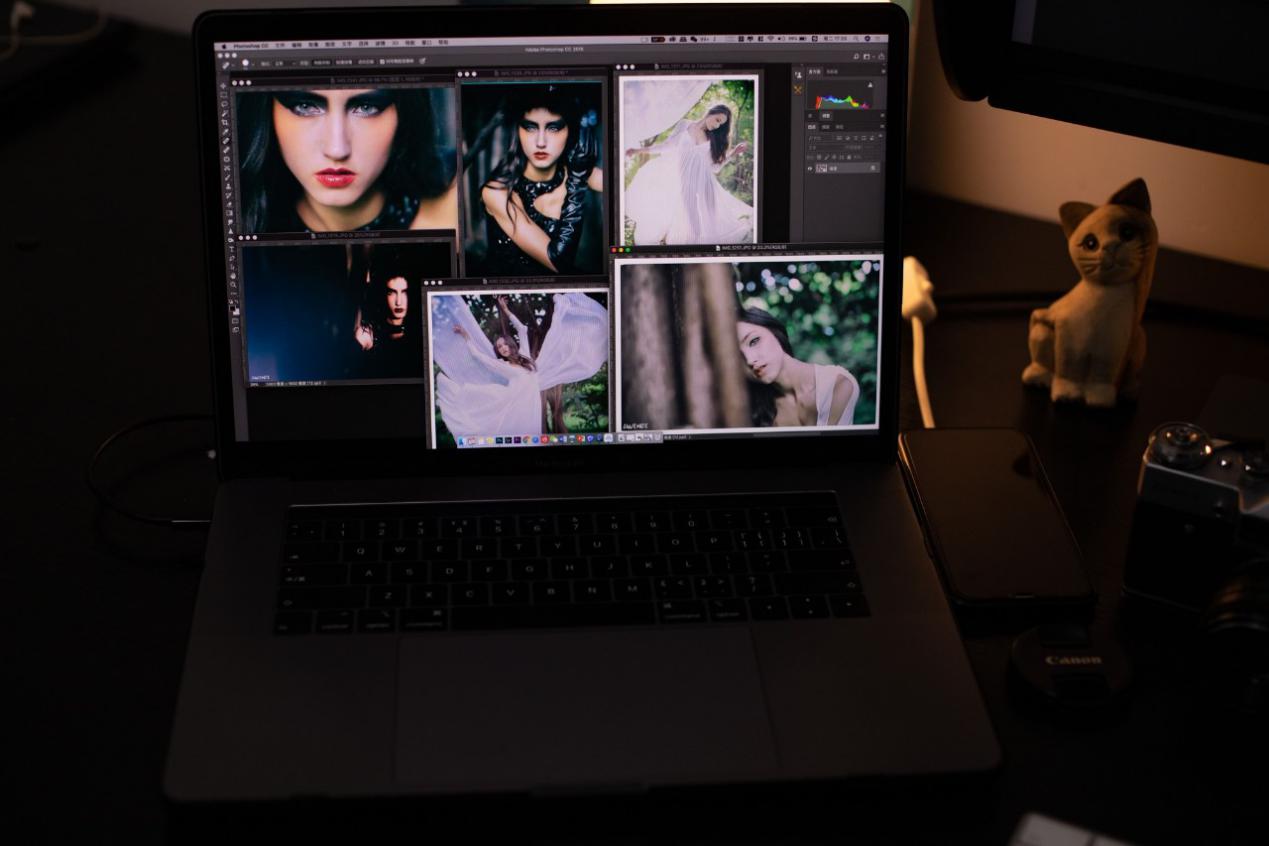The height and width of the screenshot is (846, 1269).
Task: Open Google Chrome from the Dock
Action: pyautogui.click(x=526, y=440)
